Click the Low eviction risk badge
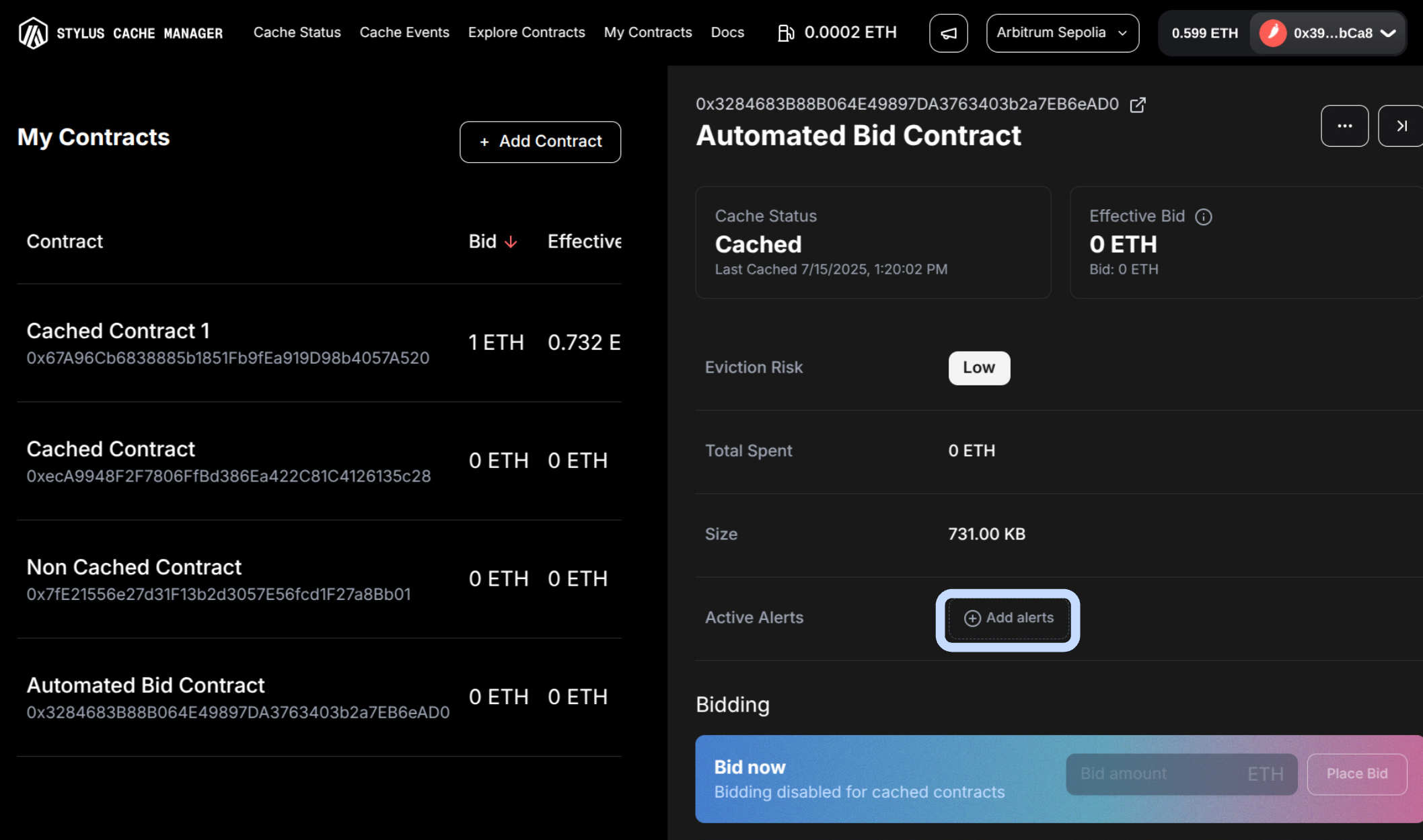 979,368
